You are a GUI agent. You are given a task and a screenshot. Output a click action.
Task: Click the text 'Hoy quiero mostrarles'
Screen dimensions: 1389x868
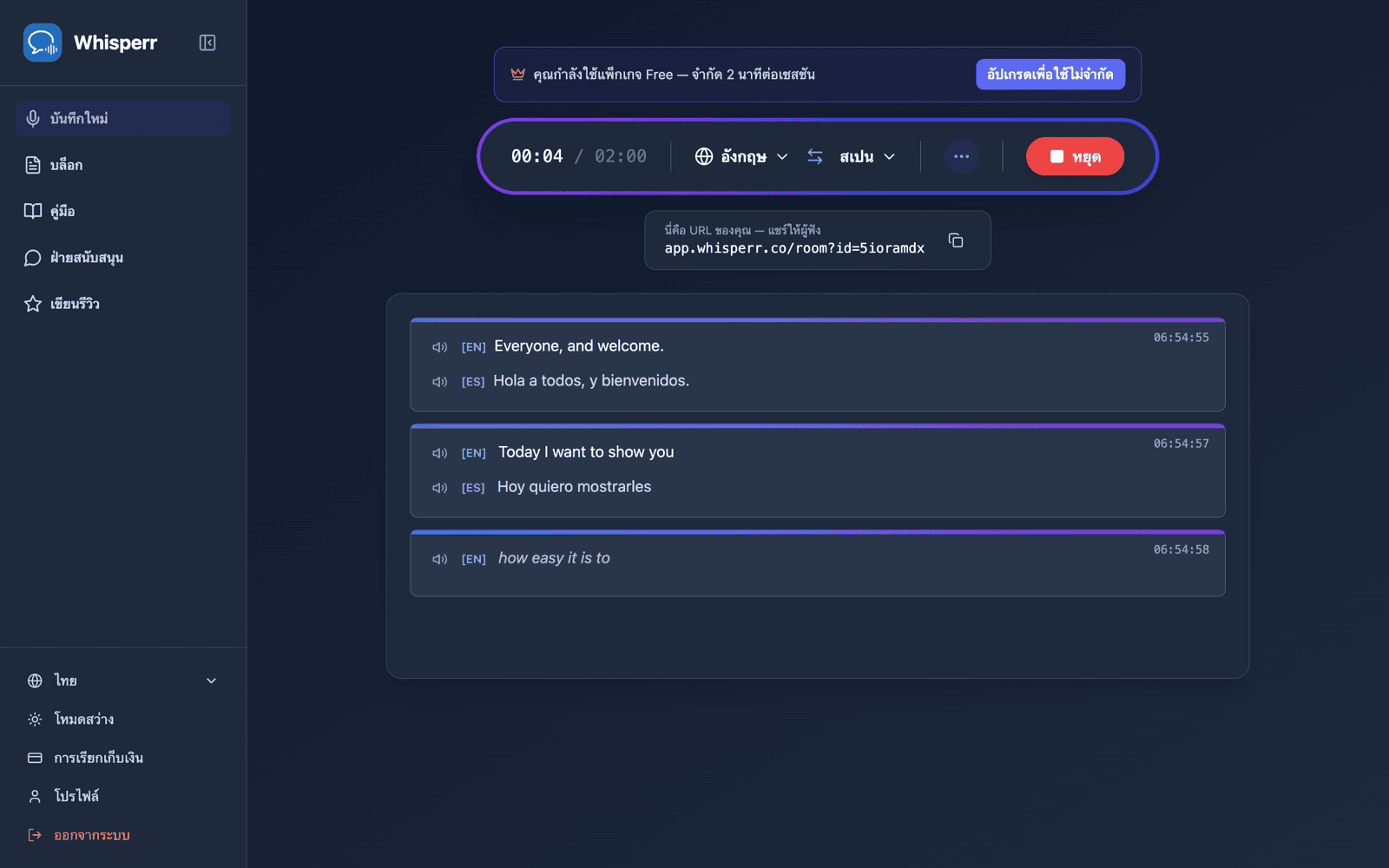574,487
